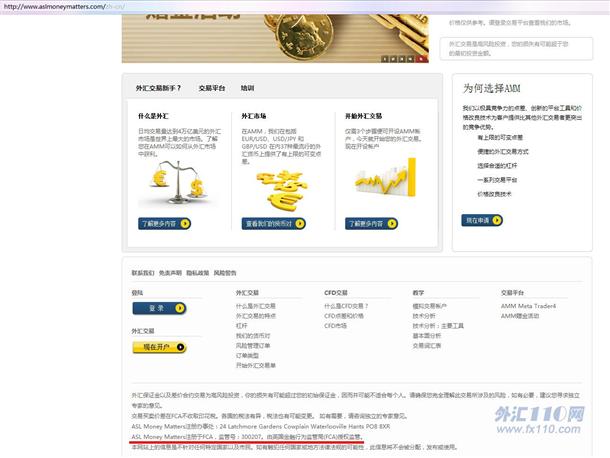Click arrow icon on 查看我们的货币对 button
Screen dimensions: 610x458
300,223
